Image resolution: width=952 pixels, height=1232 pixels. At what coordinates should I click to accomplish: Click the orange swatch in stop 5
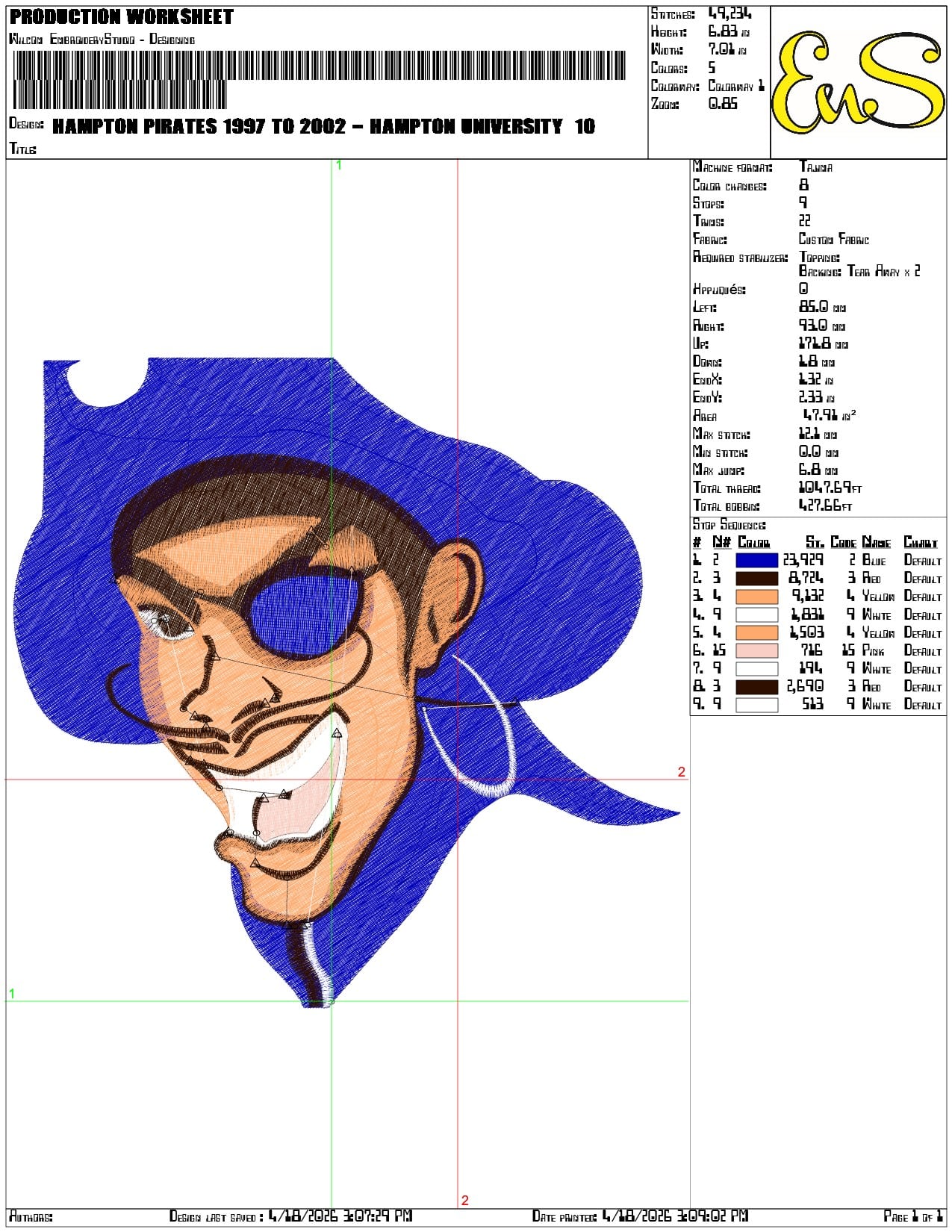pos(757,632)
